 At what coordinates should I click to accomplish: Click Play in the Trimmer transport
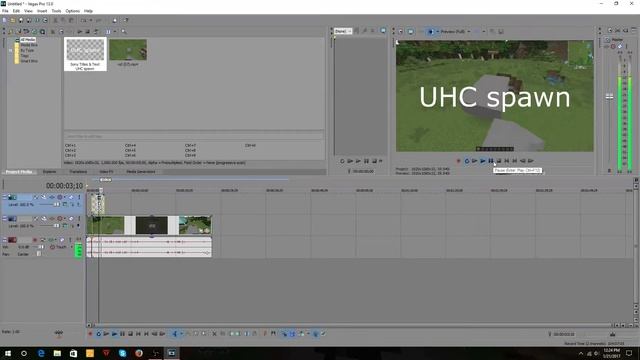pos(358,161)
